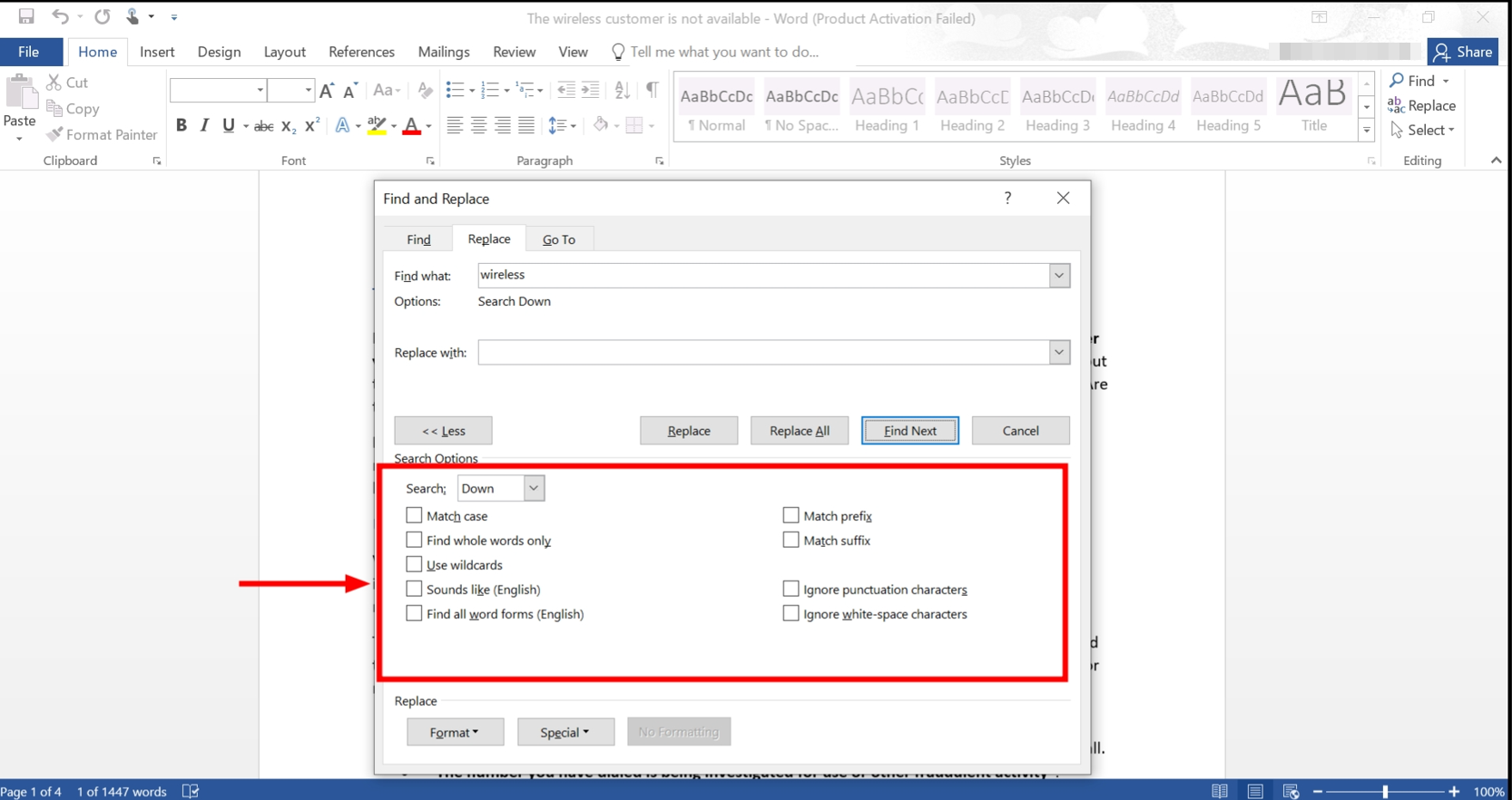Viewport: 1512px width, 800px height.
Task: Check Sounds like (English)
Action: [414, 589]
